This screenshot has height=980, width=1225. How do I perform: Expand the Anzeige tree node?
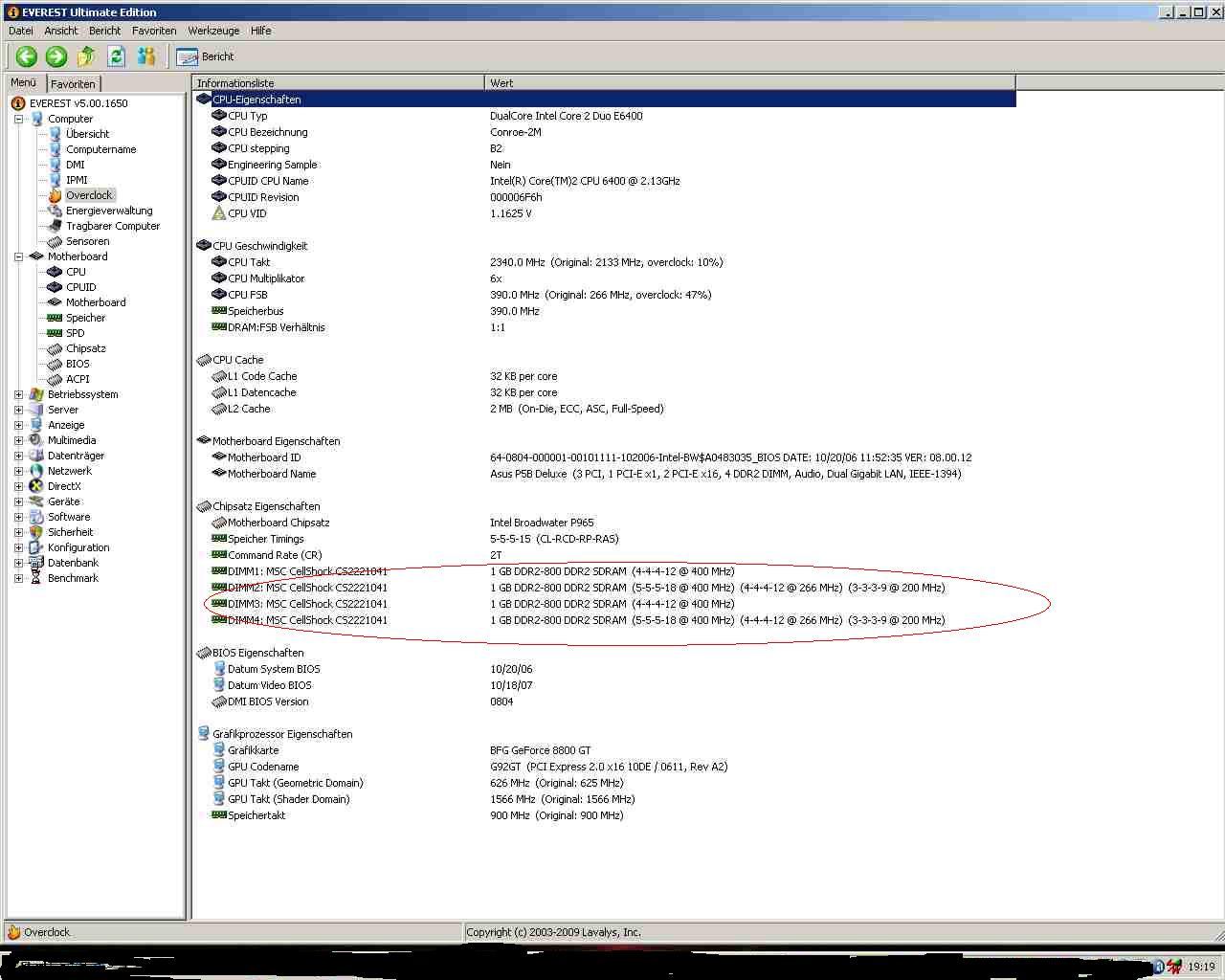click(18, 425)
